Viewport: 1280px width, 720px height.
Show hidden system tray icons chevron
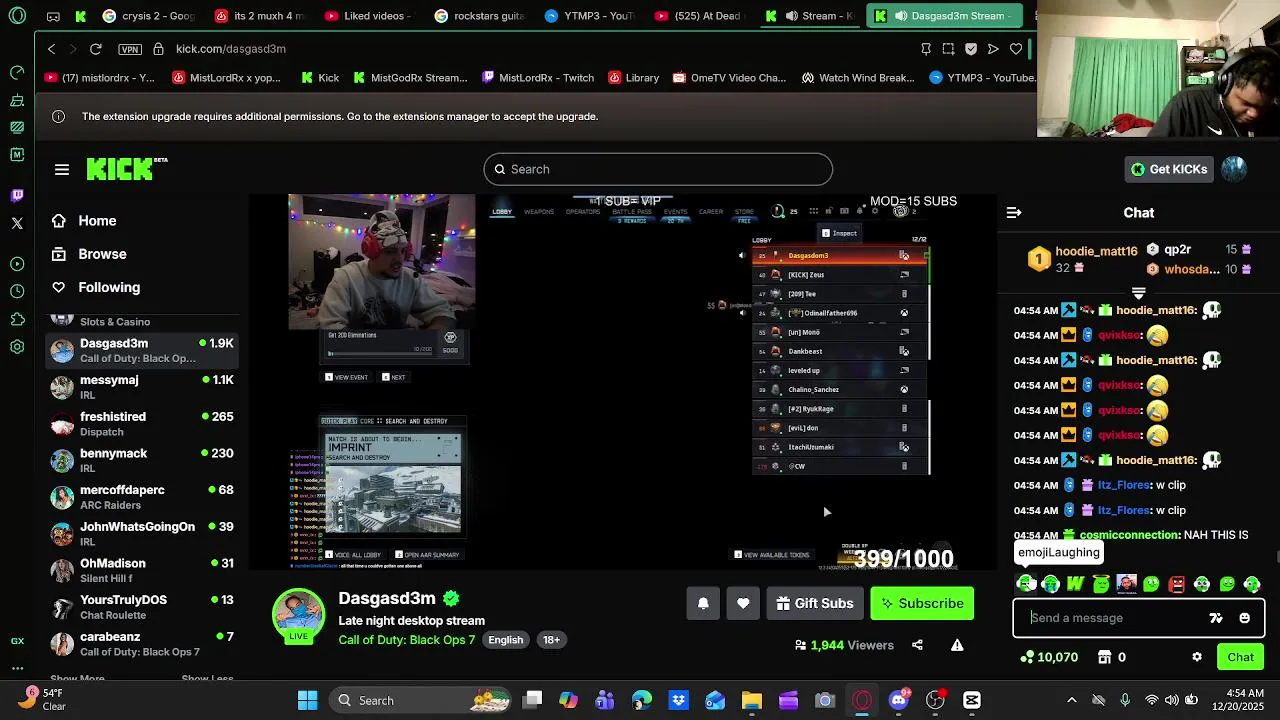coord(1072,700)
